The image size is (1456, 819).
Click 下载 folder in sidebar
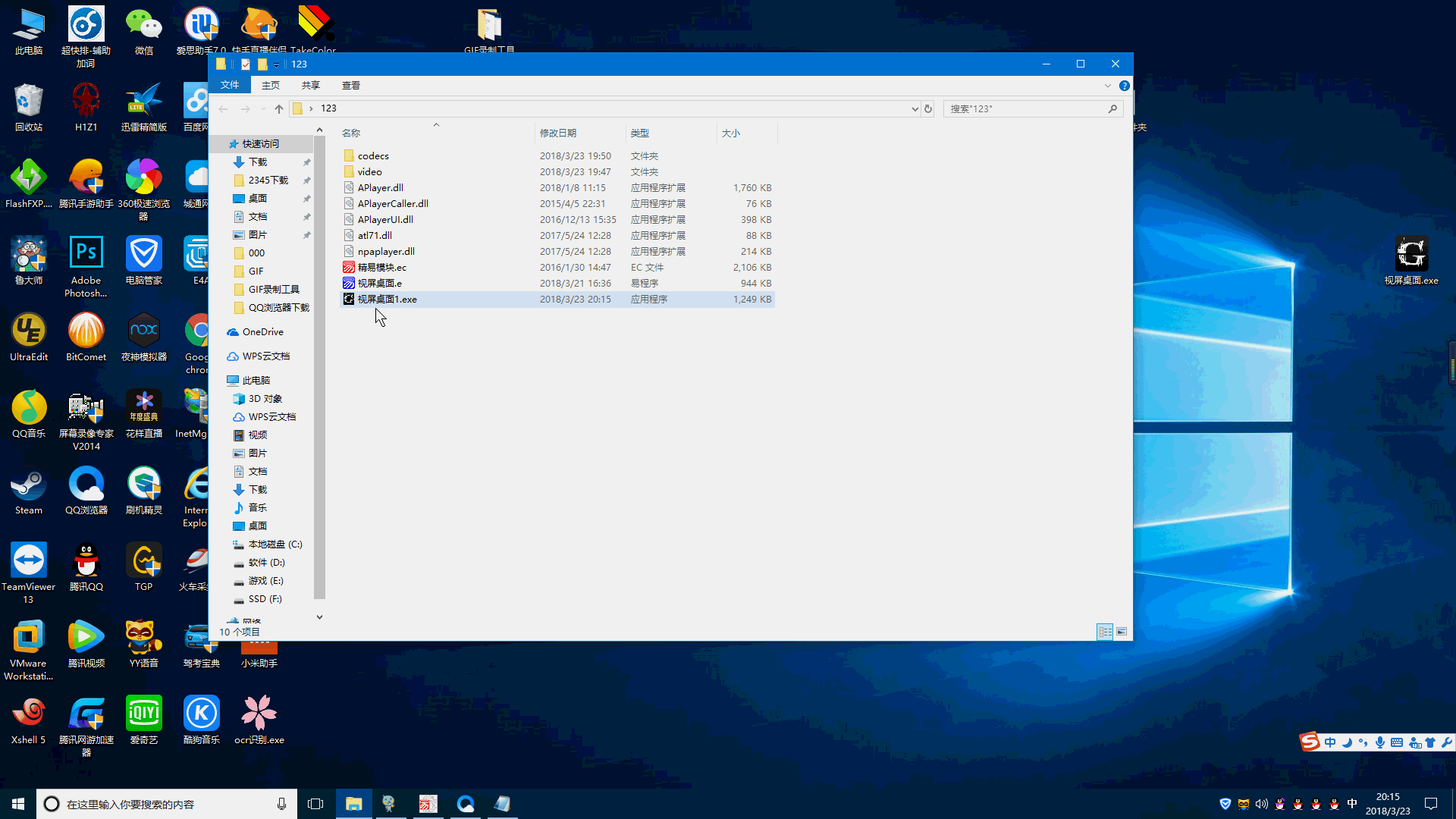click(258, 161)
